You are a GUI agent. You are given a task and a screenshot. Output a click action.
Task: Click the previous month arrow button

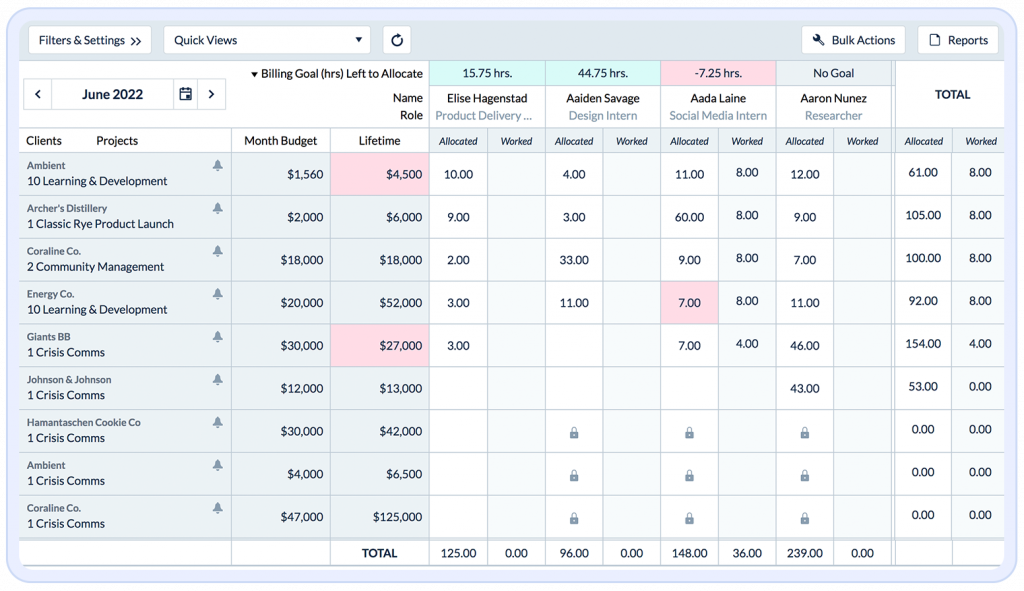pos(37,94)
